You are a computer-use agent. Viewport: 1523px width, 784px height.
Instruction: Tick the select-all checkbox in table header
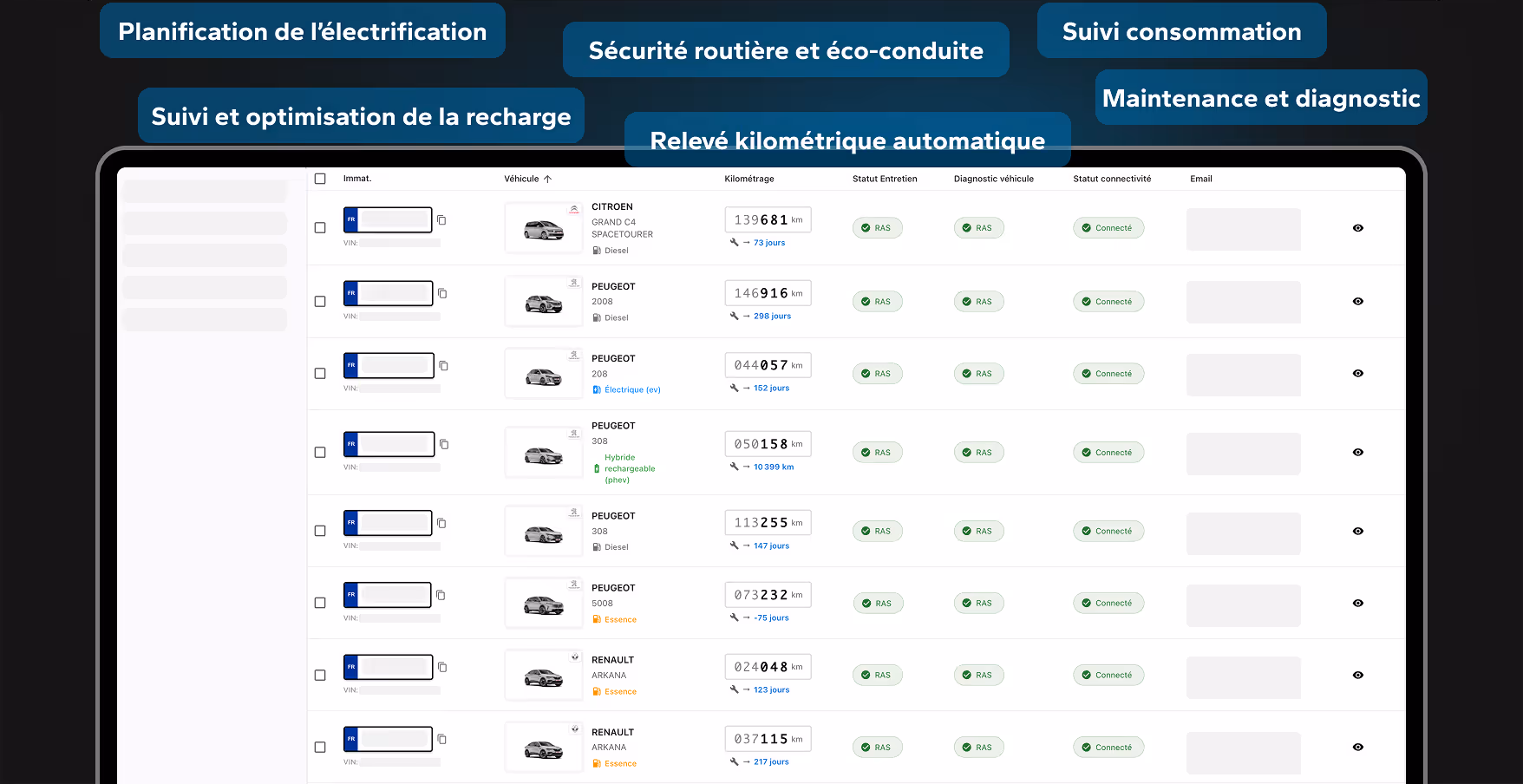320,179
